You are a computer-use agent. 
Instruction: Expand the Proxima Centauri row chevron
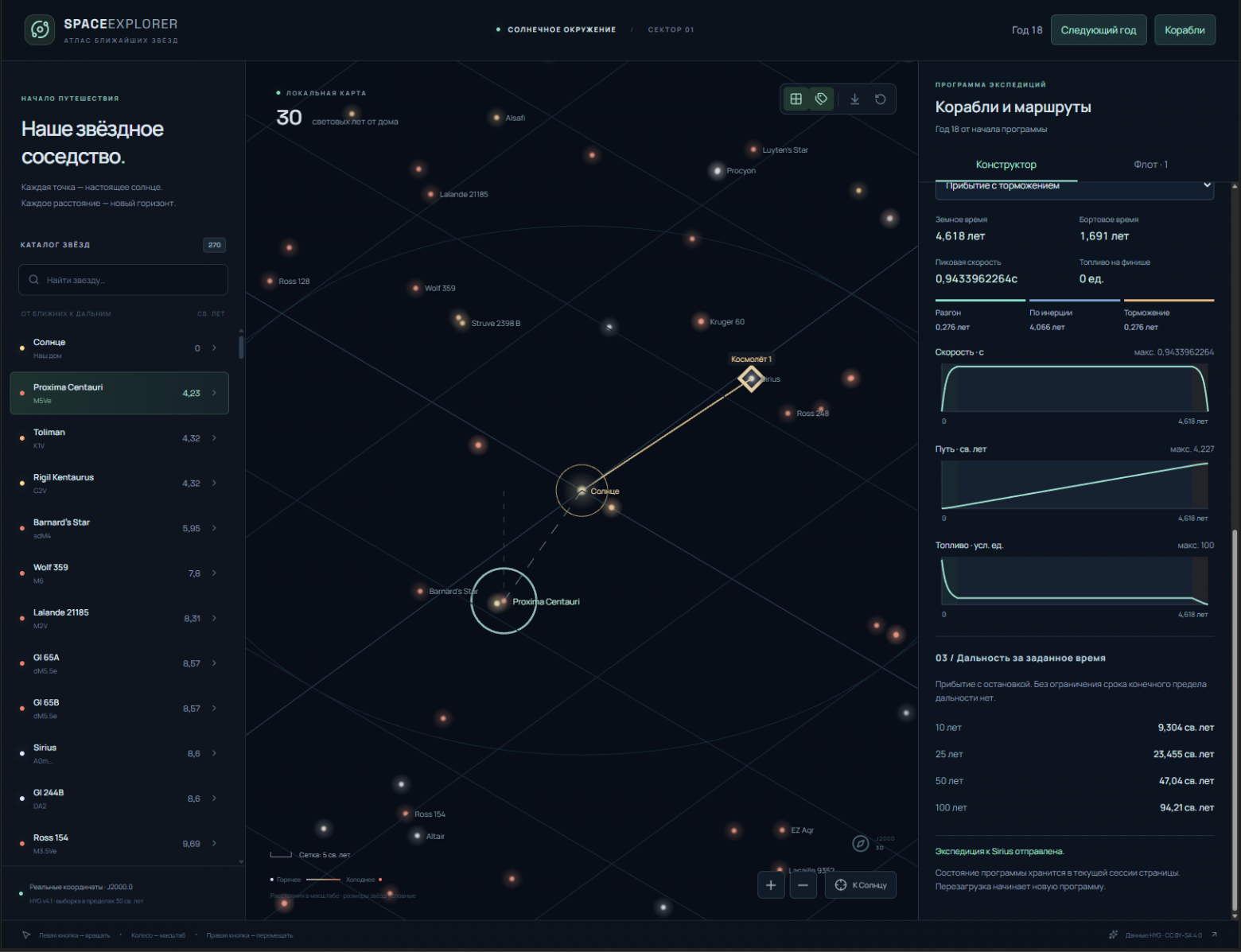click(x=214, y=393)
